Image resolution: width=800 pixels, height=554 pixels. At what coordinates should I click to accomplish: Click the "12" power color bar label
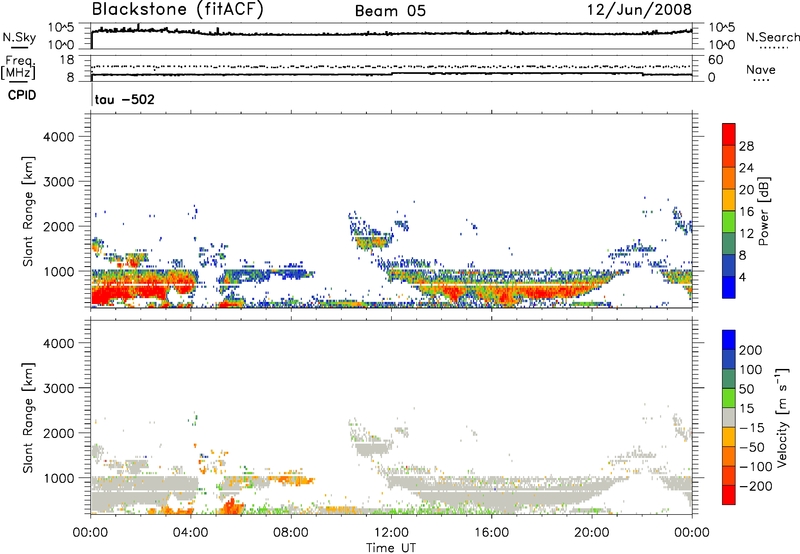coord(746,234)
